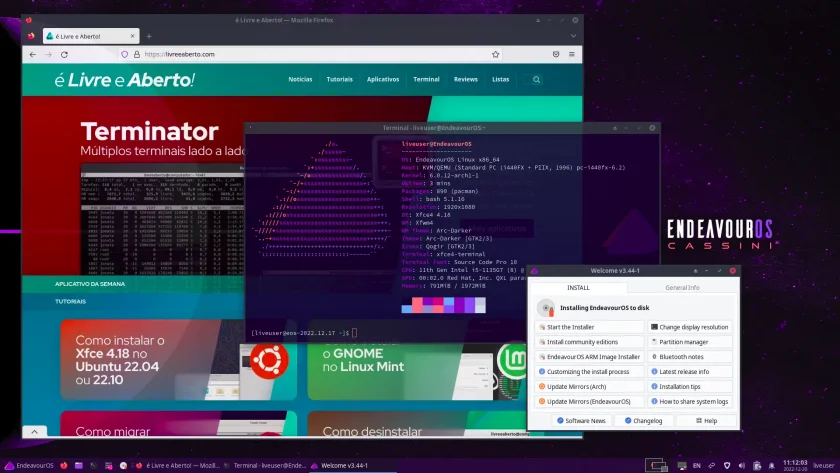Open the volume icon in system tray
The width and height of the screenshot is (840, 473).
coord(742,466)
